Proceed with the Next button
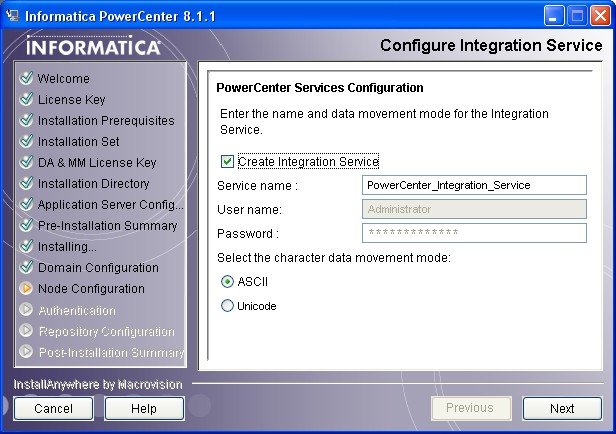 tap(562, 408)
